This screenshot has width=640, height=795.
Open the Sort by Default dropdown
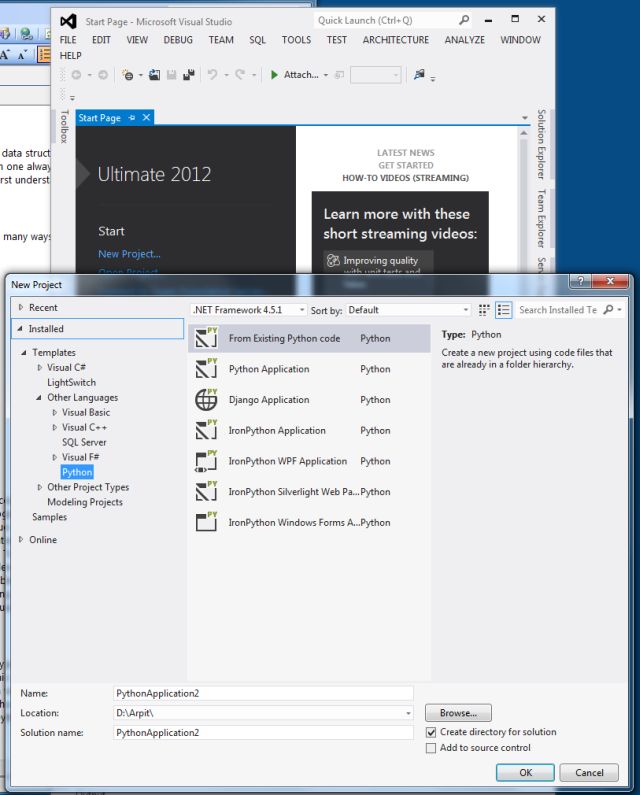[408, 310]
